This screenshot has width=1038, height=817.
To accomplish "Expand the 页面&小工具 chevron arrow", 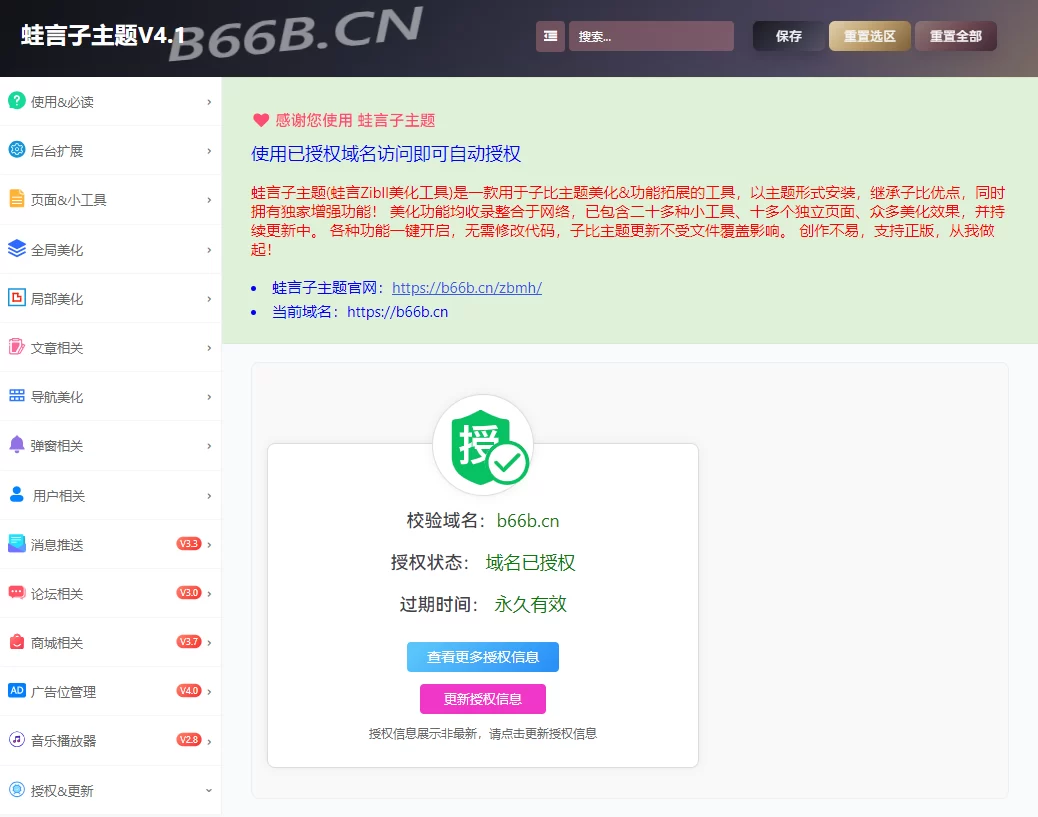I will coord(209,200).
